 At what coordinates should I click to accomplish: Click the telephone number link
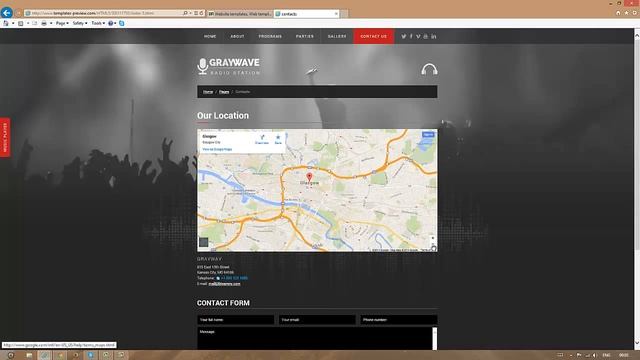234,278
